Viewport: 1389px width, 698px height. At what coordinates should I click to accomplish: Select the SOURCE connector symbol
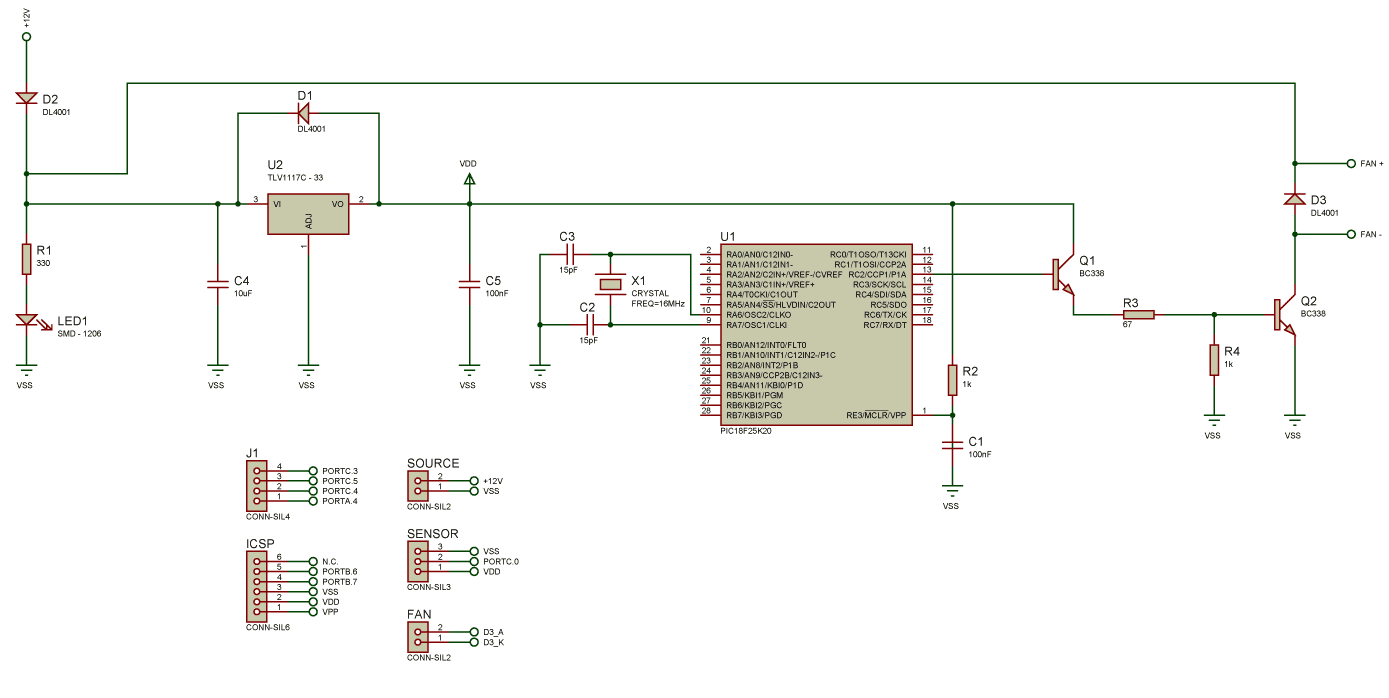coord(418,485)
